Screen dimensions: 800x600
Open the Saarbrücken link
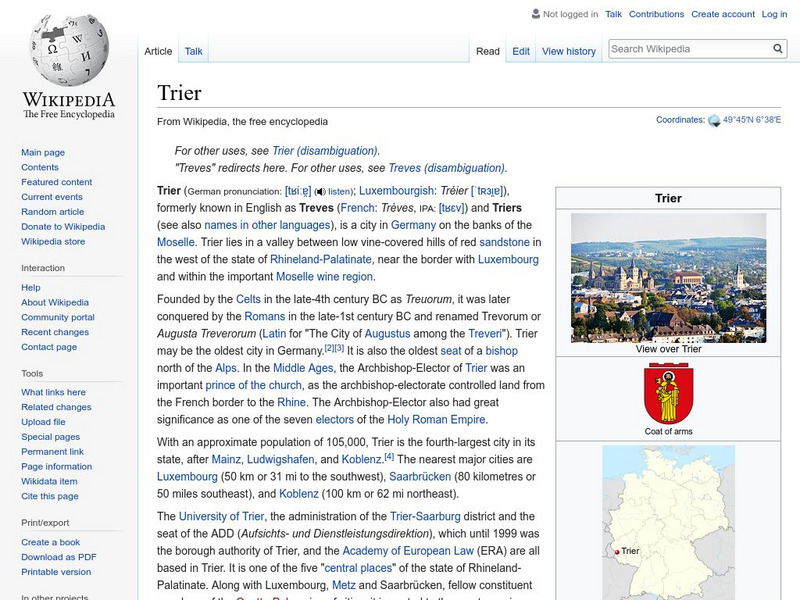420,477
